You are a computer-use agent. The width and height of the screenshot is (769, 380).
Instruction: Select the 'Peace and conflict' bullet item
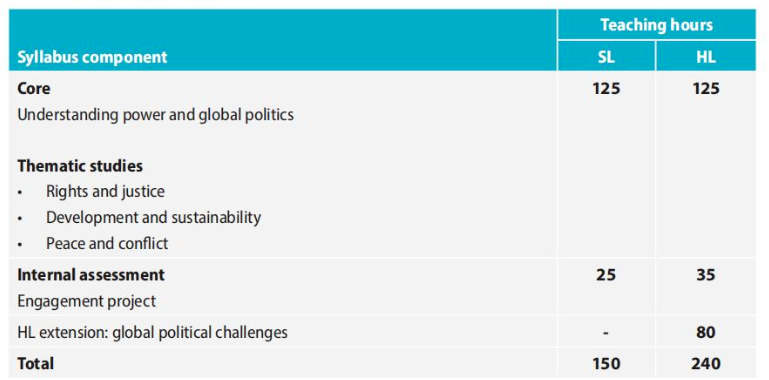[107, 243]
